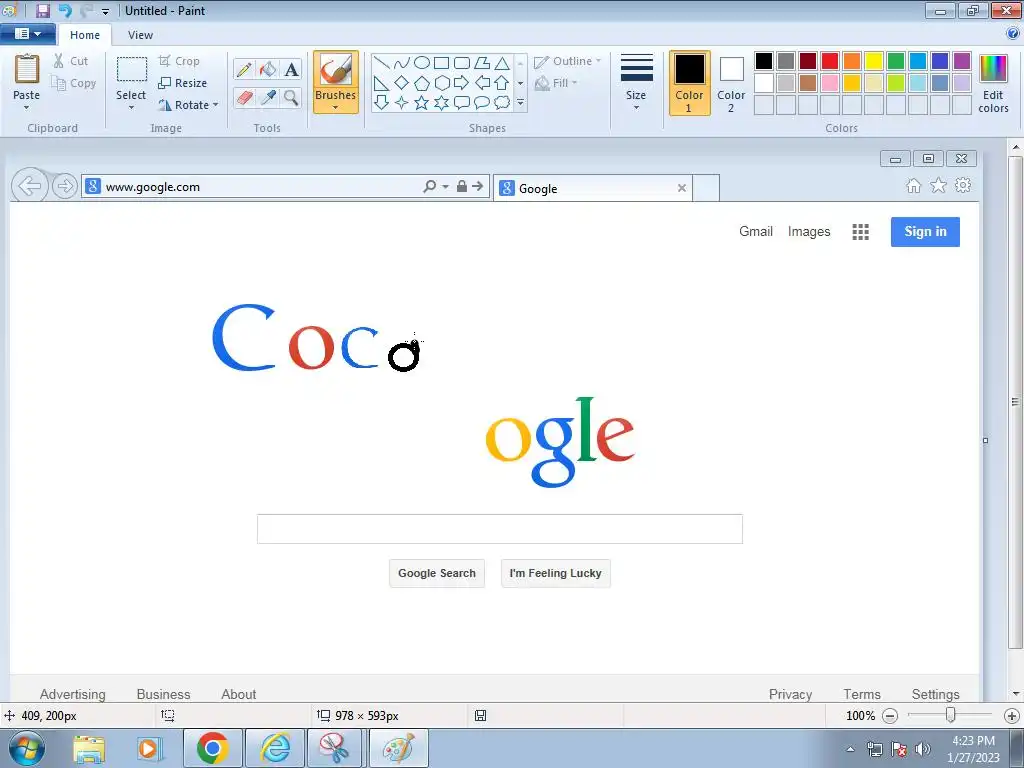The image size is (1024, 768).
Task: Open Windows Media Player from the taskbar
Action: pyautogui.click(x=149, y=748)
